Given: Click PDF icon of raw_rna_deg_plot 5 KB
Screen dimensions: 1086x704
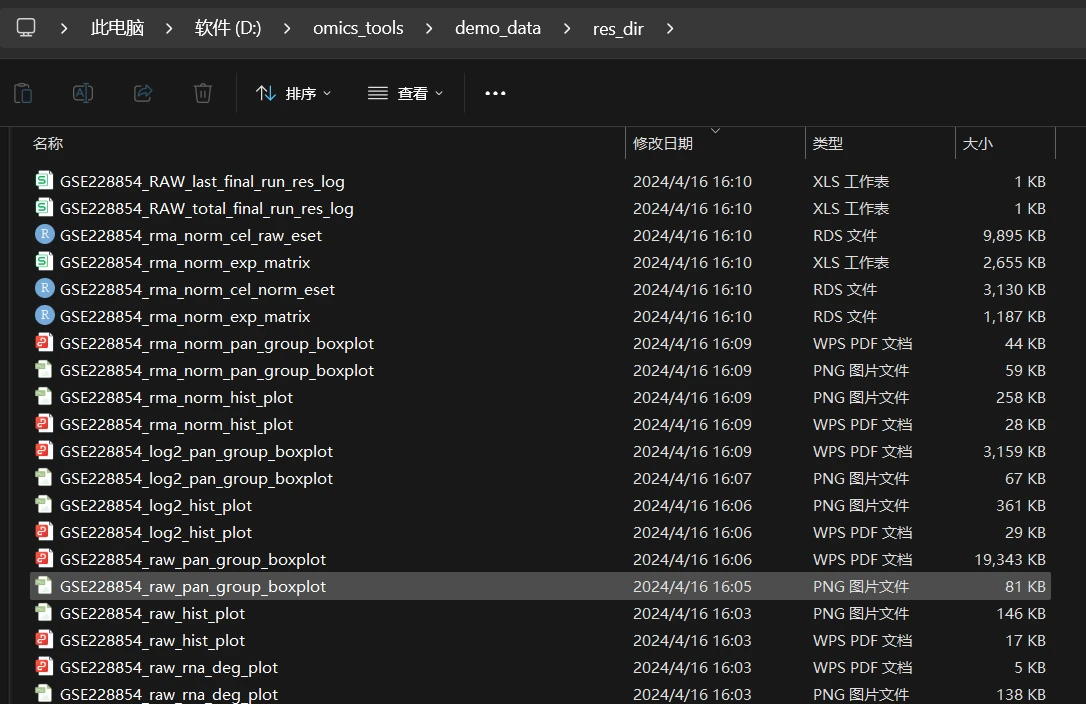Looking at the screenshot, I should tap(44, 667).
